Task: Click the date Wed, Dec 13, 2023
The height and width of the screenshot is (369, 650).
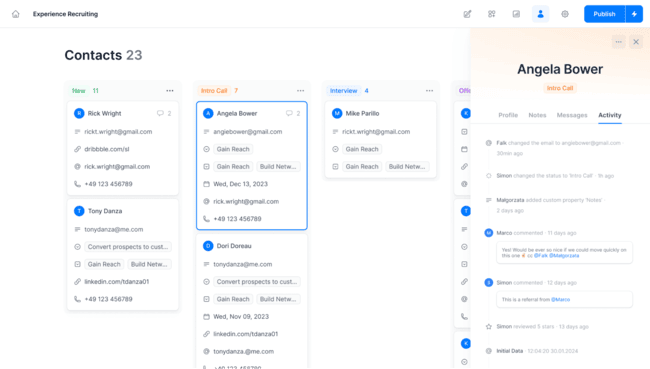Action: [x=240, y=184]
